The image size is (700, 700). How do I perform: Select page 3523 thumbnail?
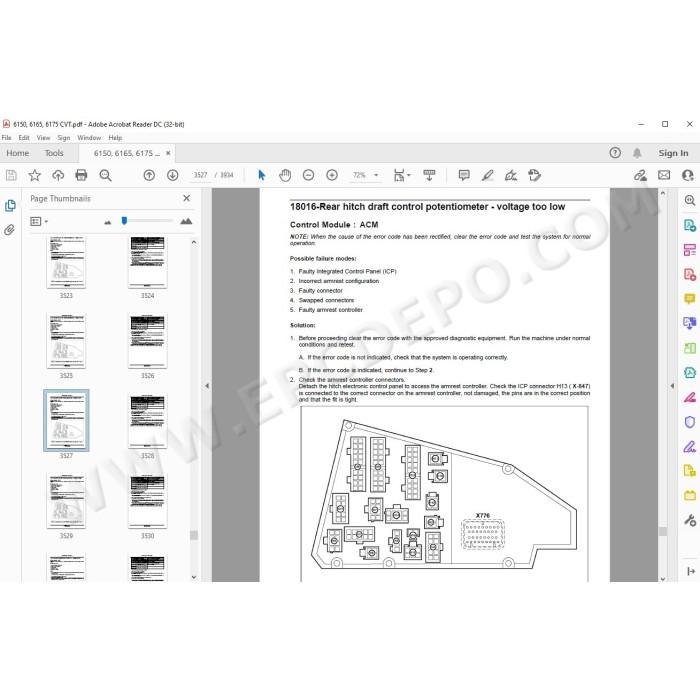(66, 262)
